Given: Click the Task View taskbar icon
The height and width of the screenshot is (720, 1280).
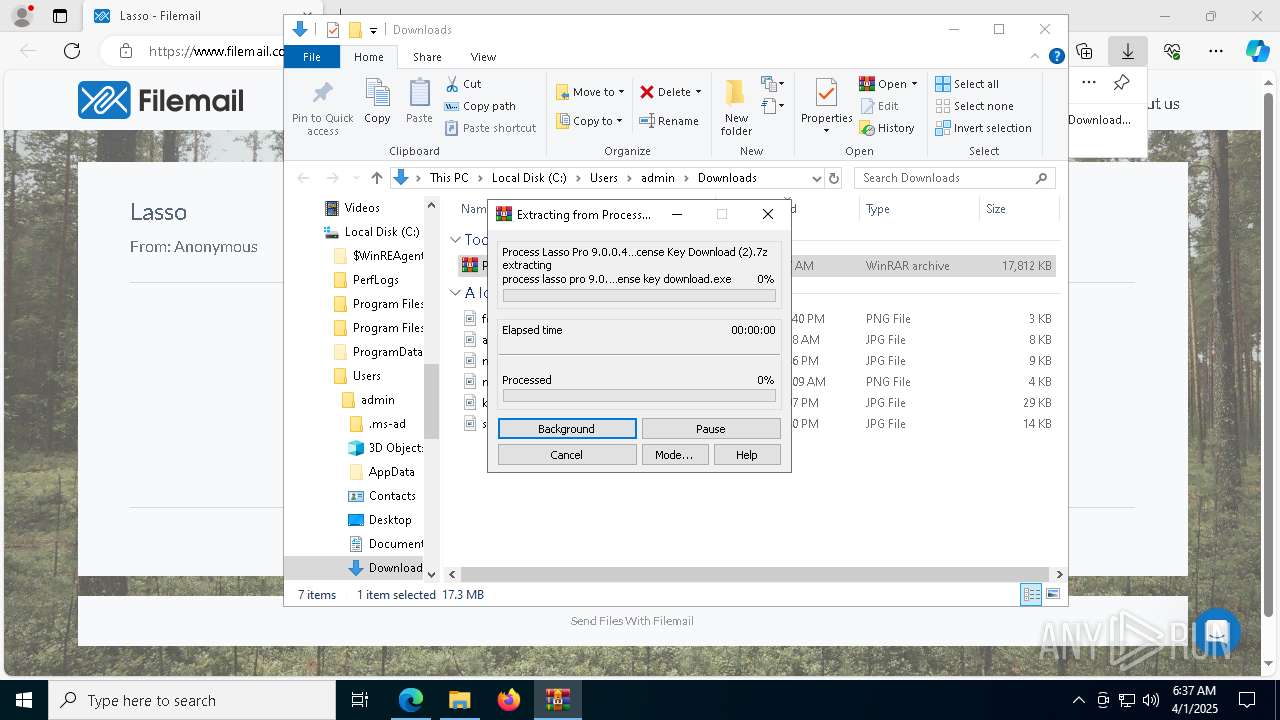Looking at the screenshot, I should [360, 700].
